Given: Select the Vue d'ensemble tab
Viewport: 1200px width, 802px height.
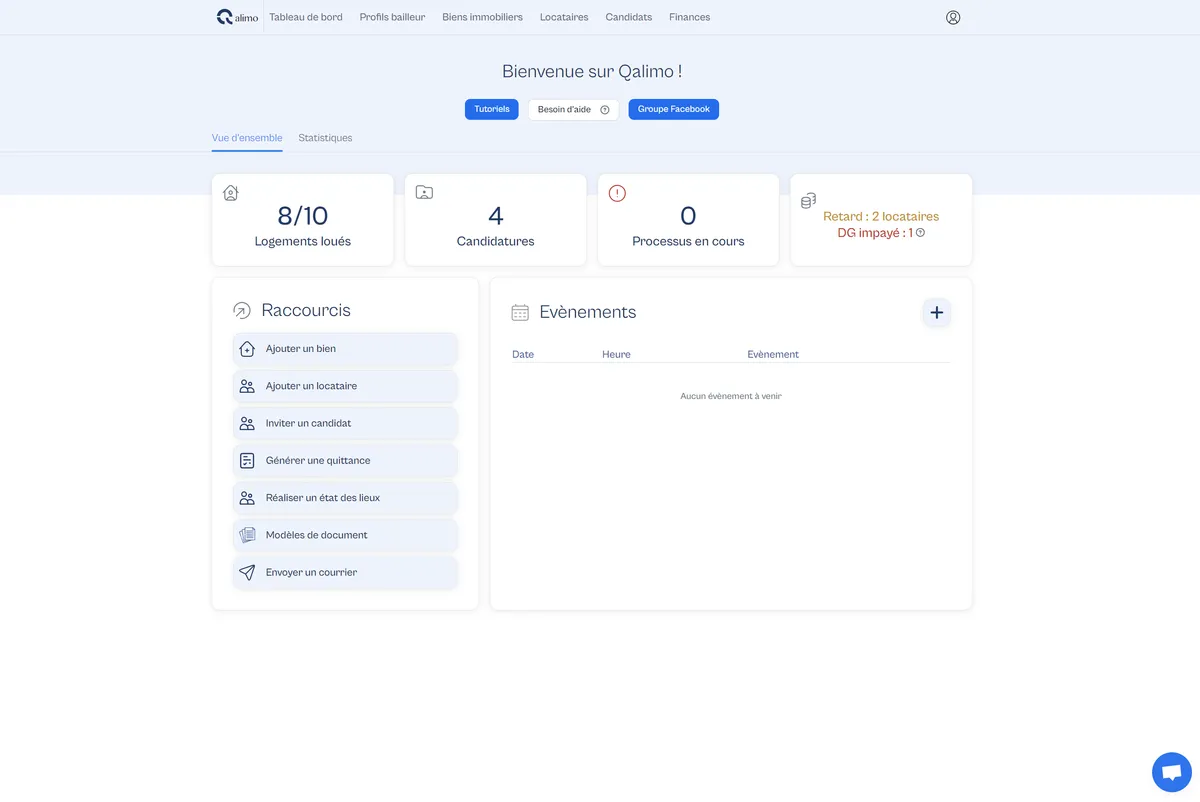Looking at the screenshot, I should 247,138.
